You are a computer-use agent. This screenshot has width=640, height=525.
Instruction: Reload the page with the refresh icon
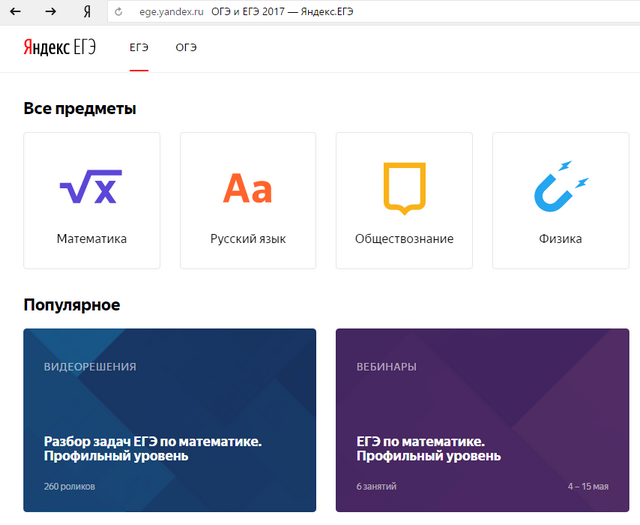coord(118,12)
